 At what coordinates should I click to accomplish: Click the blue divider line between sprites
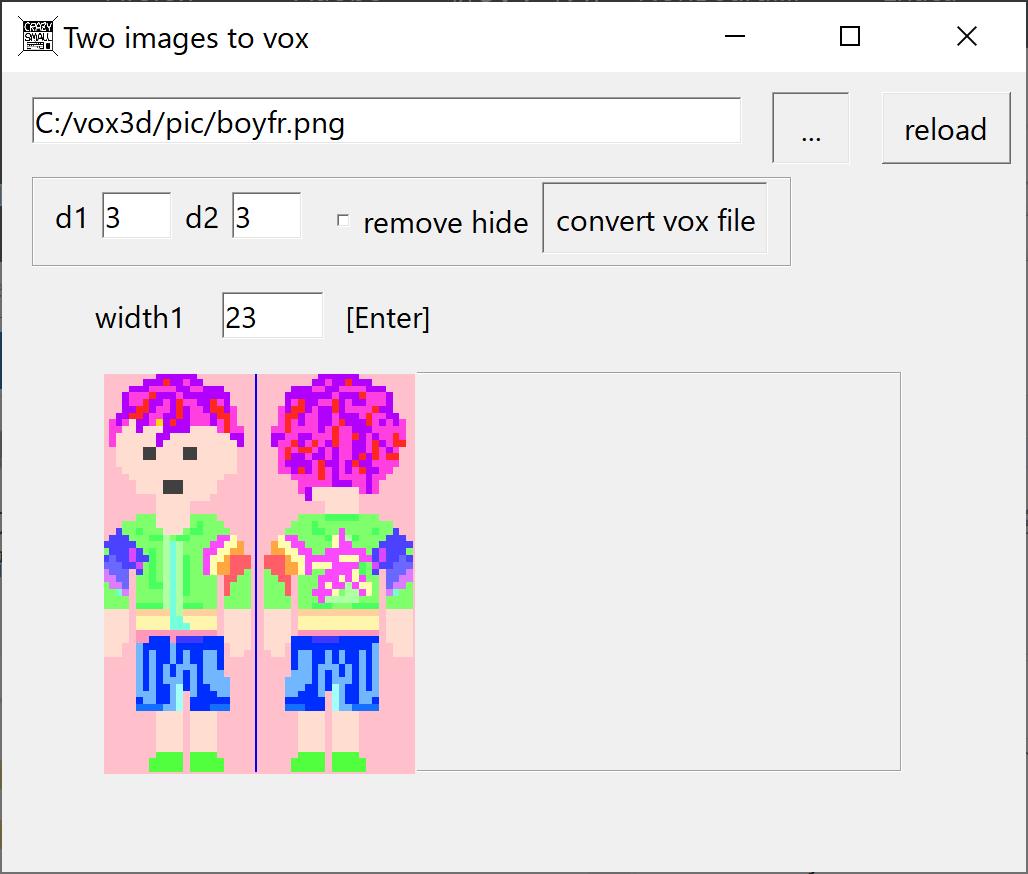point(256,572)
